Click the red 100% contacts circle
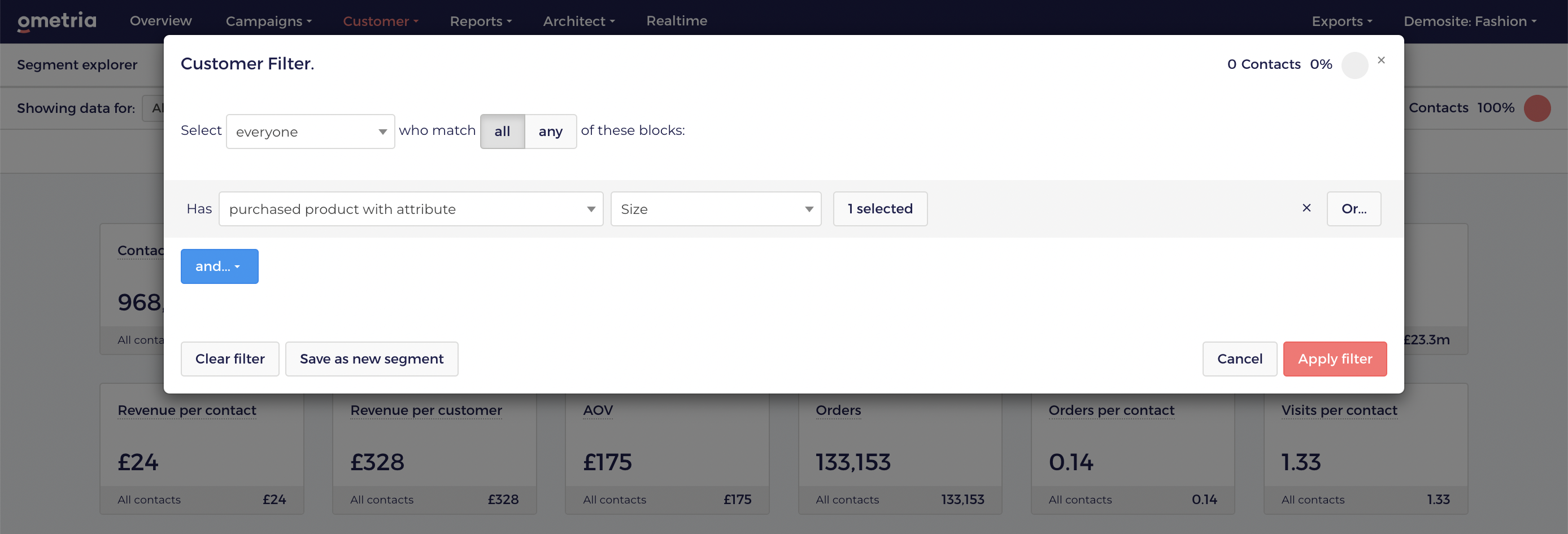This screenshot has width=1568, height=534. pos(1537,108)
